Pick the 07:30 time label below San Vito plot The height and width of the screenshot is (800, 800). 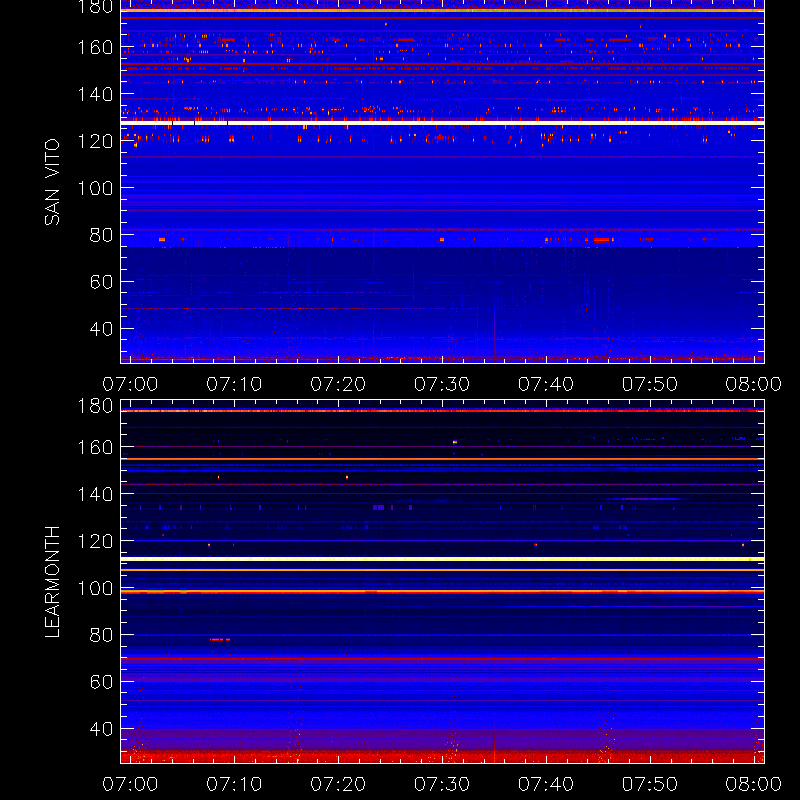[442, 384]
